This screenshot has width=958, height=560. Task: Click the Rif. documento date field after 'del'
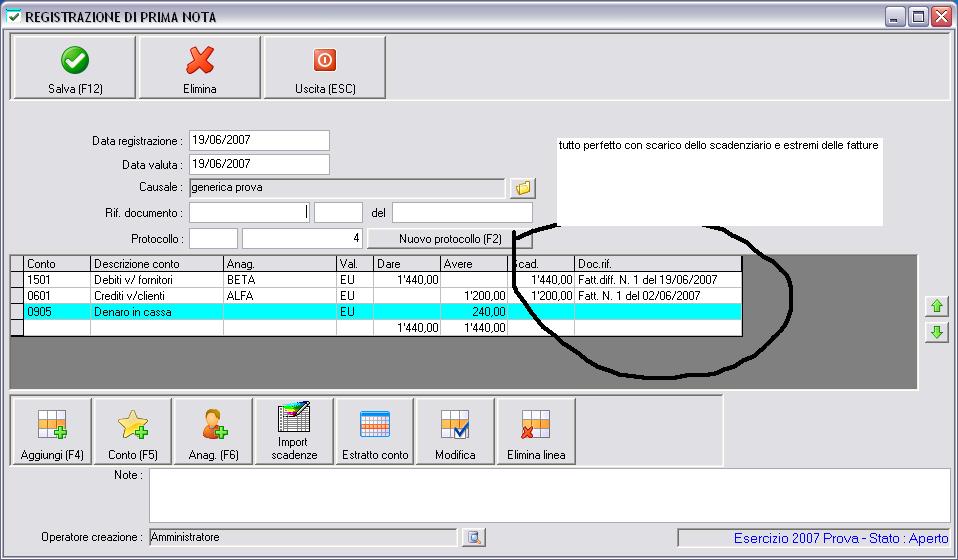pos(462,213)
